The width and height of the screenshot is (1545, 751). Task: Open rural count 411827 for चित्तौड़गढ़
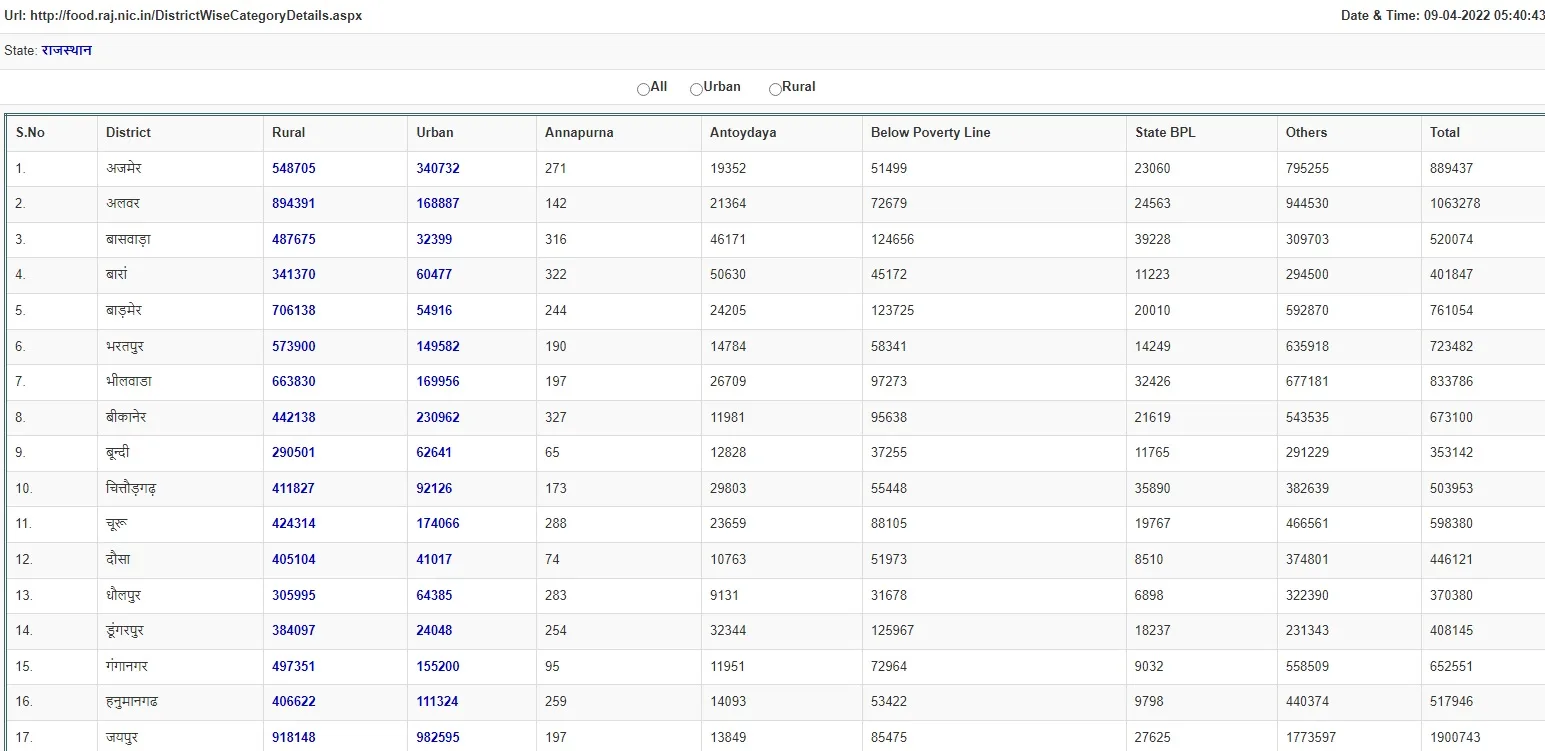294,489
